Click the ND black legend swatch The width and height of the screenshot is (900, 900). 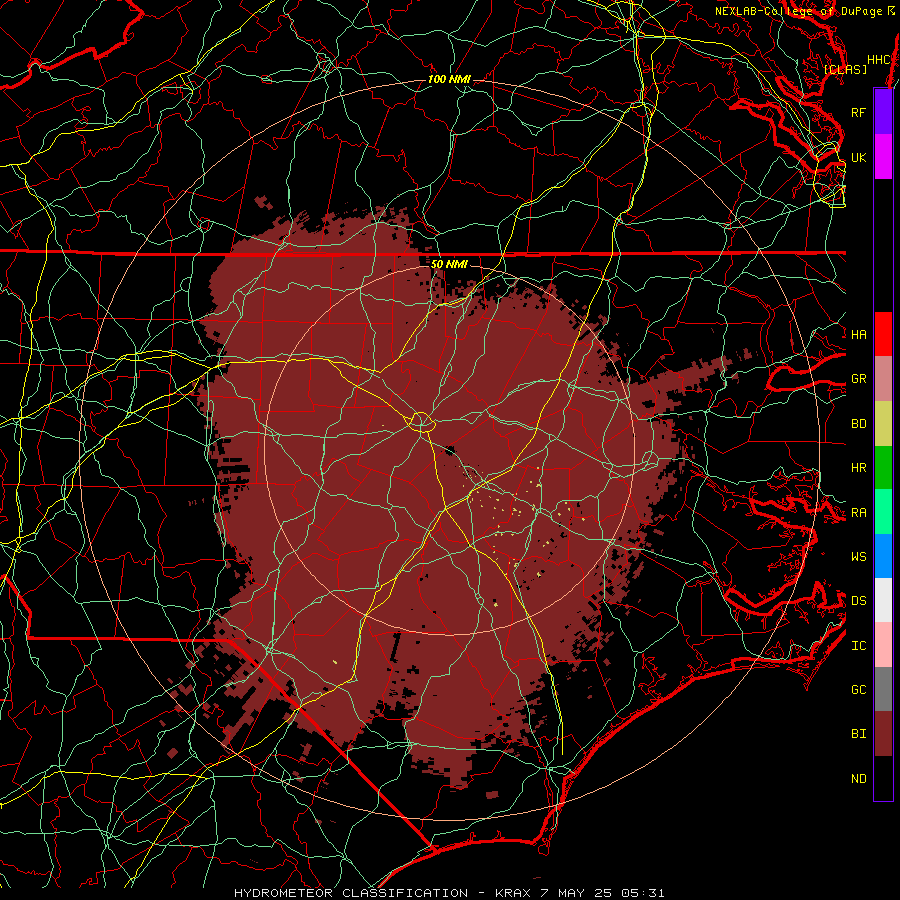(x=883, y=778)
